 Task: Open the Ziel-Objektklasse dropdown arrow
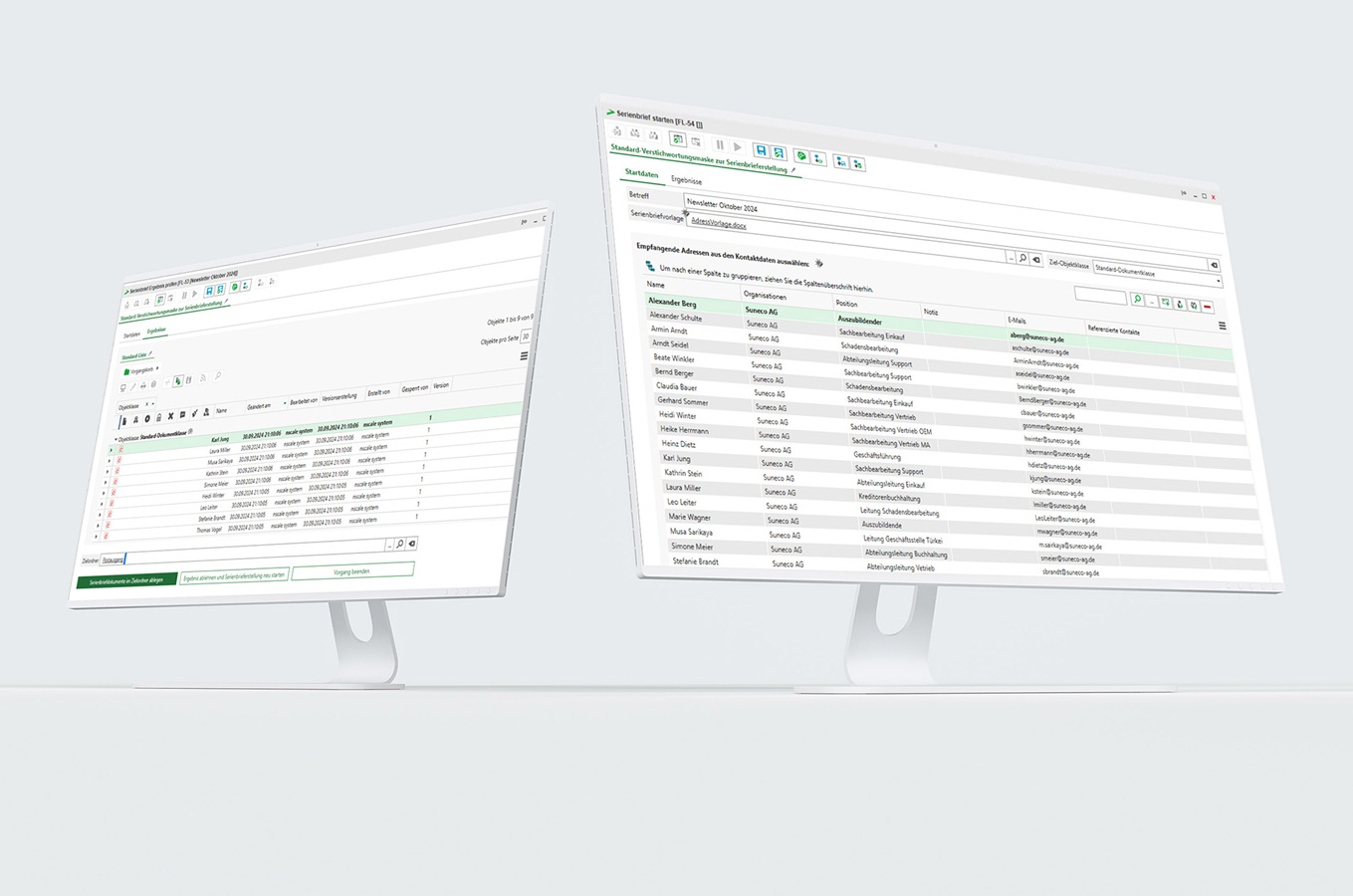click(1218, 282)
